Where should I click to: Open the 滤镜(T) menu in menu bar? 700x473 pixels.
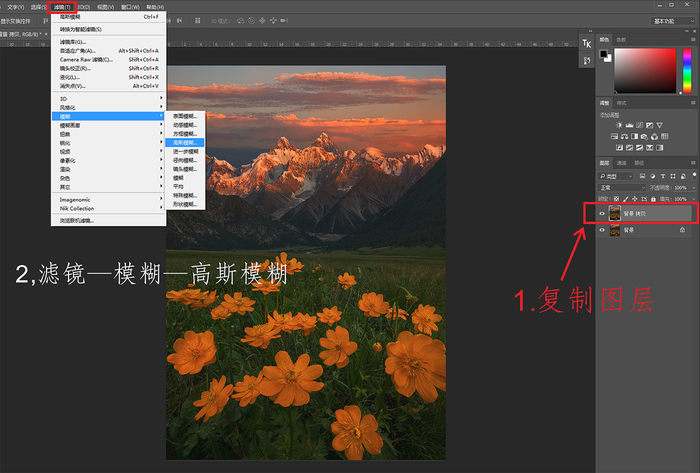coord(63,6)
